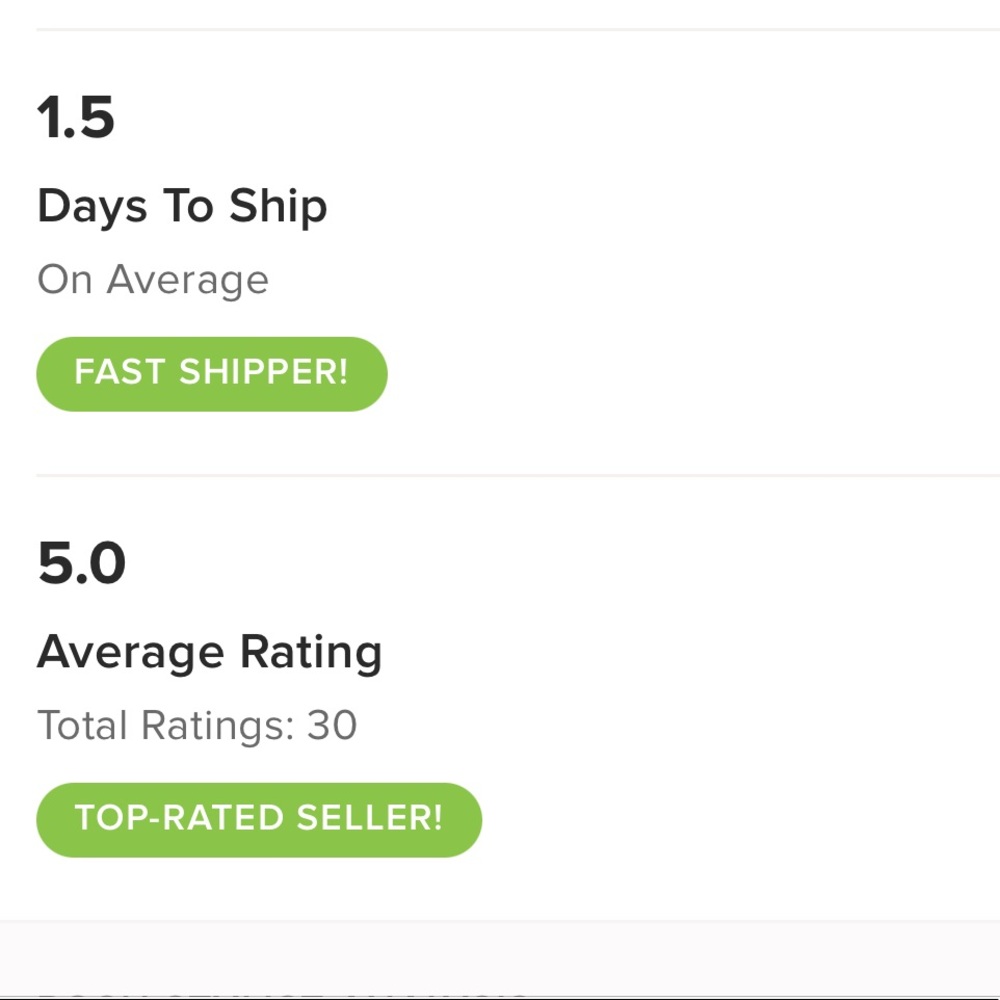
Task: Click the Average Rating heading
Action: (209, 653)
